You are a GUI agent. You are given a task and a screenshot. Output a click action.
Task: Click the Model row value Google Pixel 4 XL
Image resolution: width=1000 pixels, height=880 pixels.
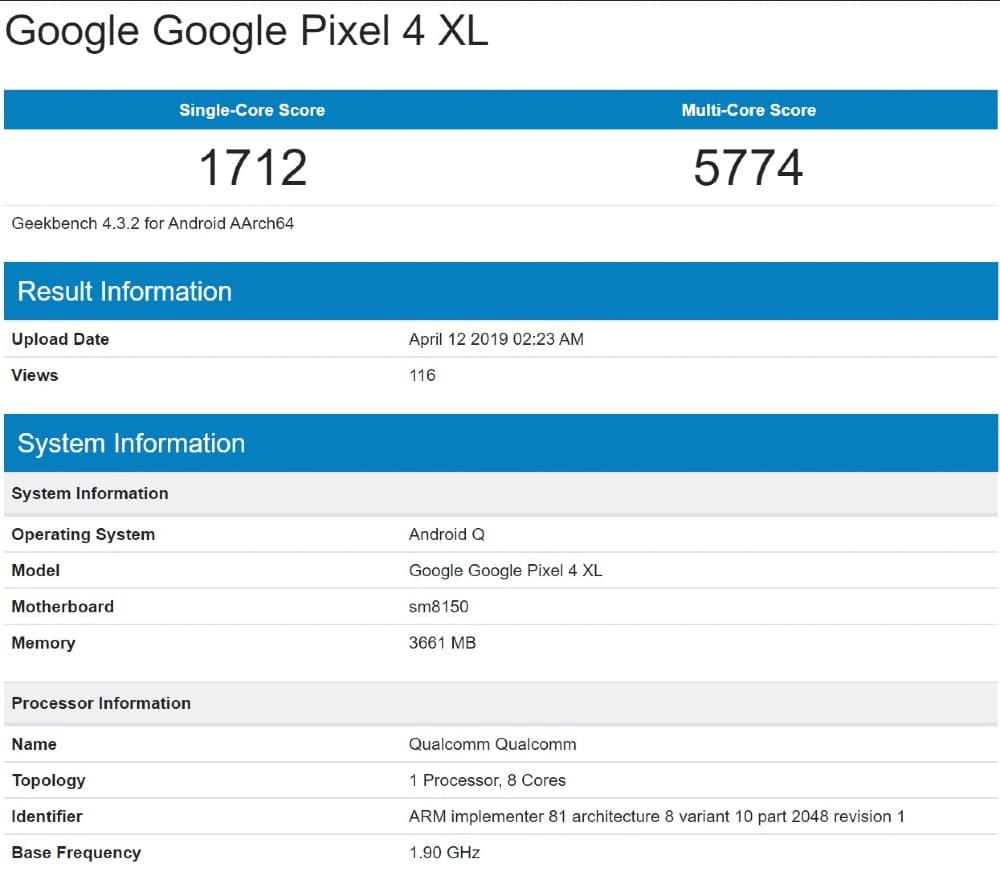505,570
